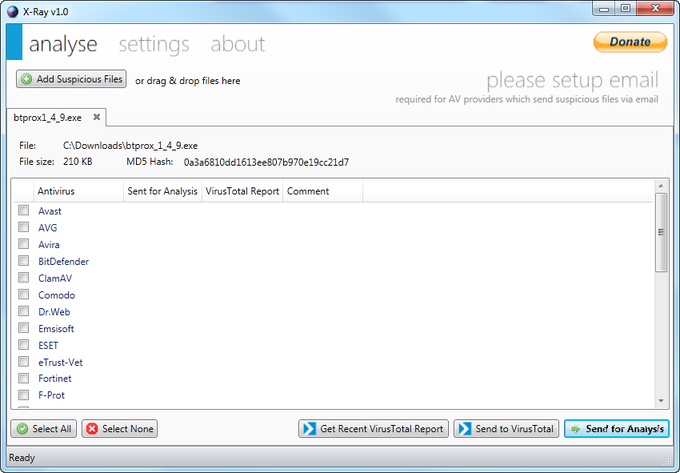Viewport: 680px width, 473px height.
Task: Click Select All button
Action: click(x=43, y=429)
